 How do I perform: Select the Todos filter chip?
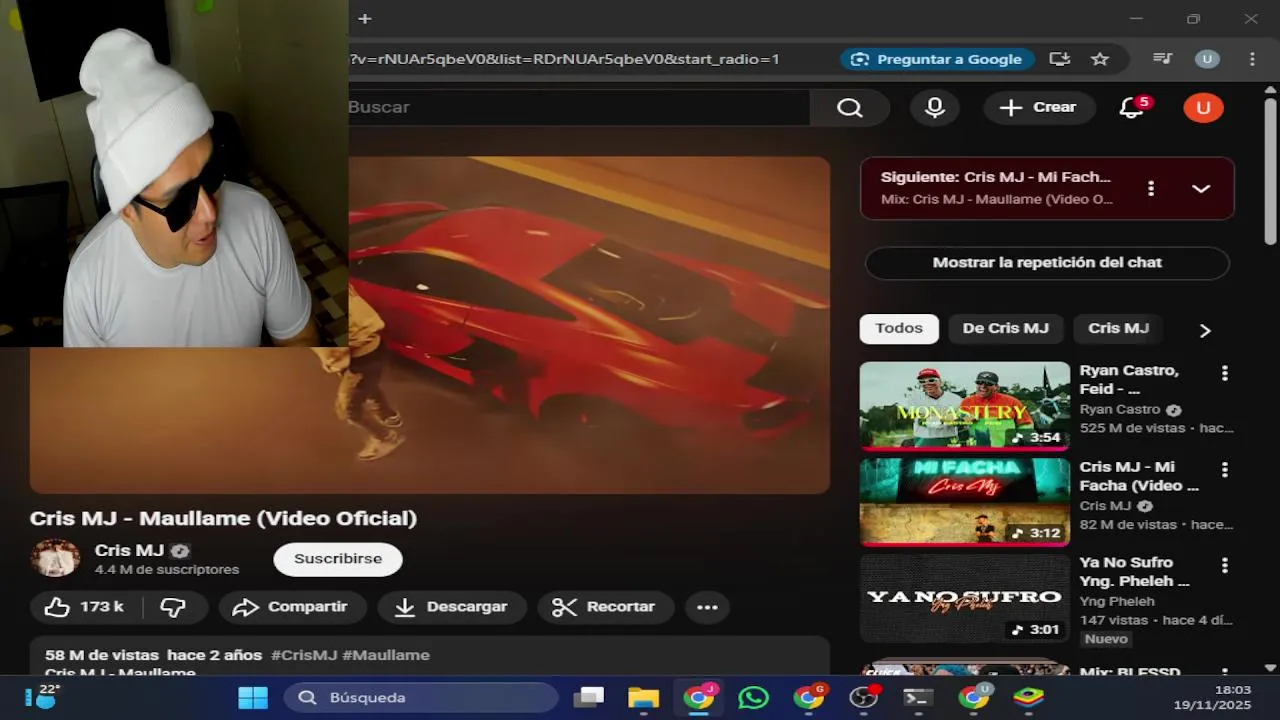[899, 329]
